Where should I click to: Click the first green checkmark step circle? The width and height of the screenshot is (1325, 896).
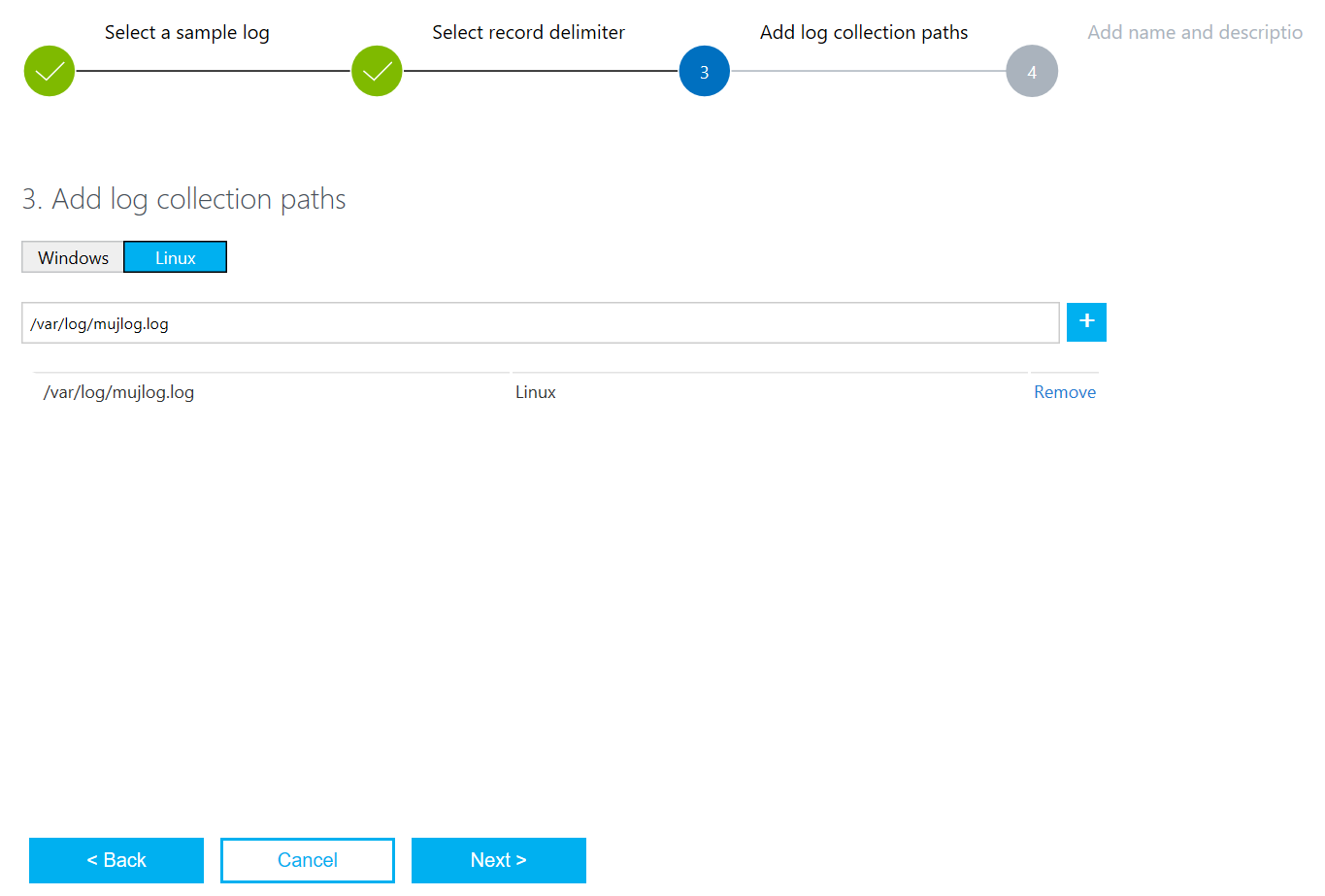50,71
